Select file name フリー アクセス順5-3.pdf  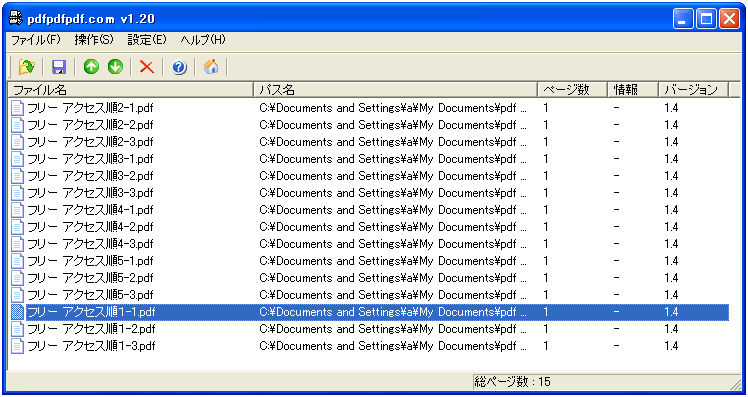click(x=90, y=295)
